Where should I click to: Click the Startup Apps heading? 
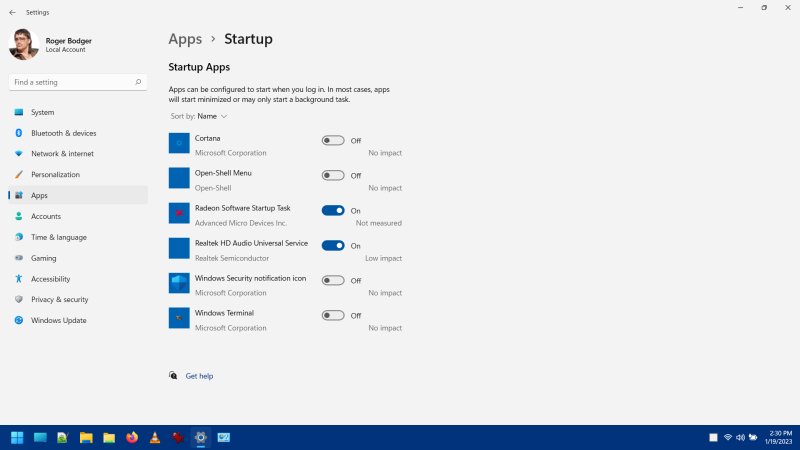(199, 67)
